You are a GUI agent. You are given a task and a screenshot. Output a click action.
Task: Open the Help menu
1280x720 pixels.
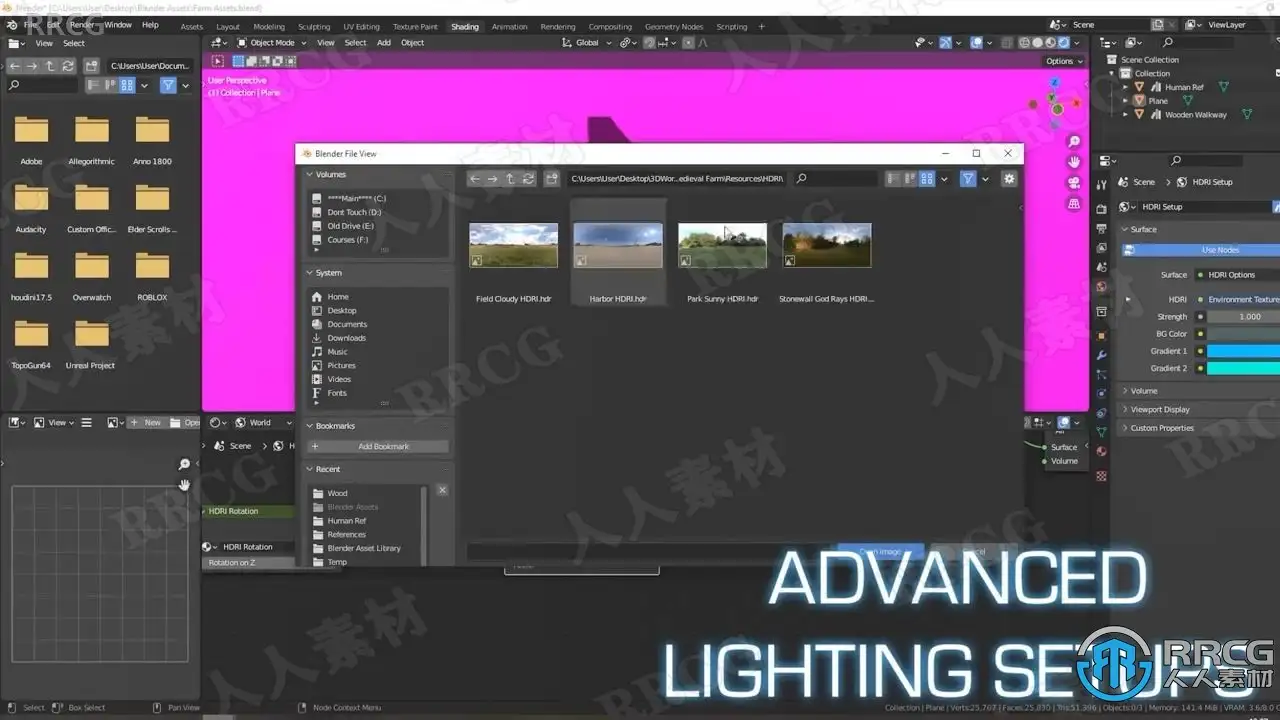pos(150,24)
